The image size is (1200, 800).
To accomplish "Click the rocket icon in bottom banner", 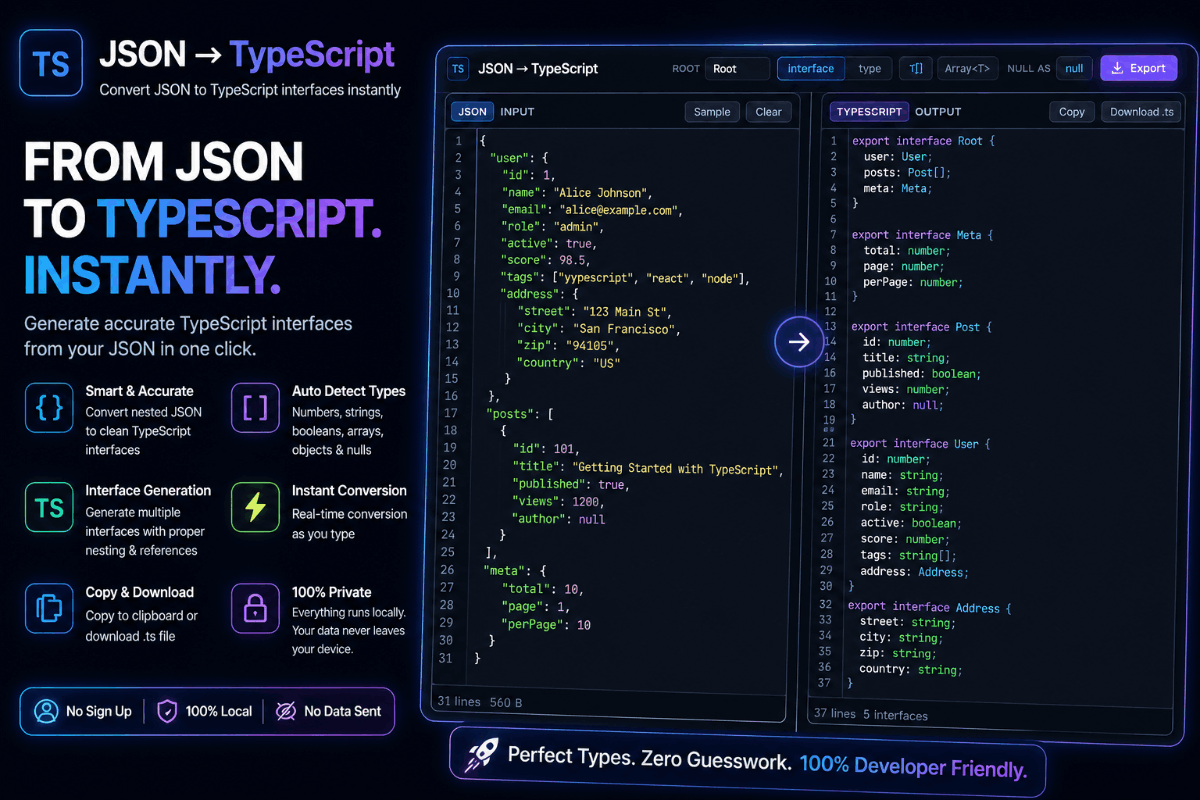I will click(x=480, y=756).
